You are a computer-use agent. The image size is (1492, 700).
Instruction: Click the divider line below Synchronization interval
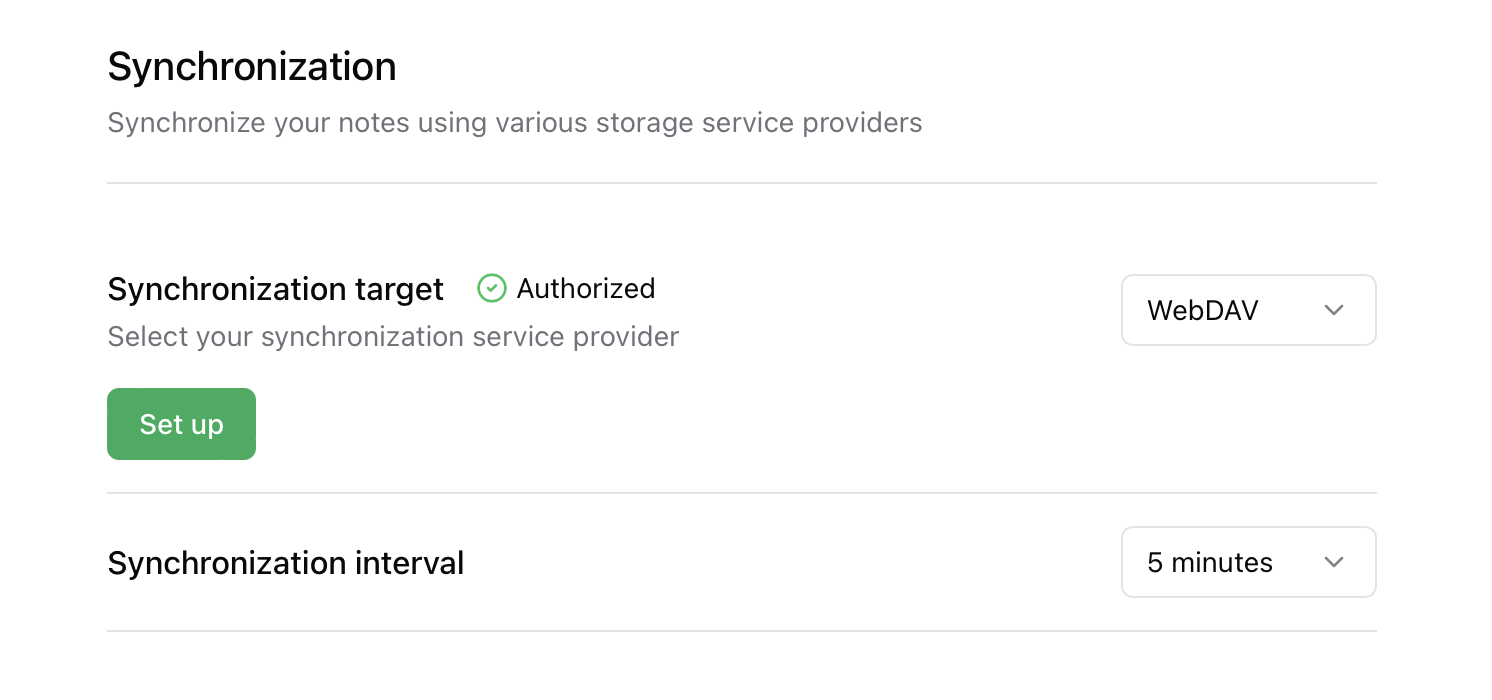point(741,631)
